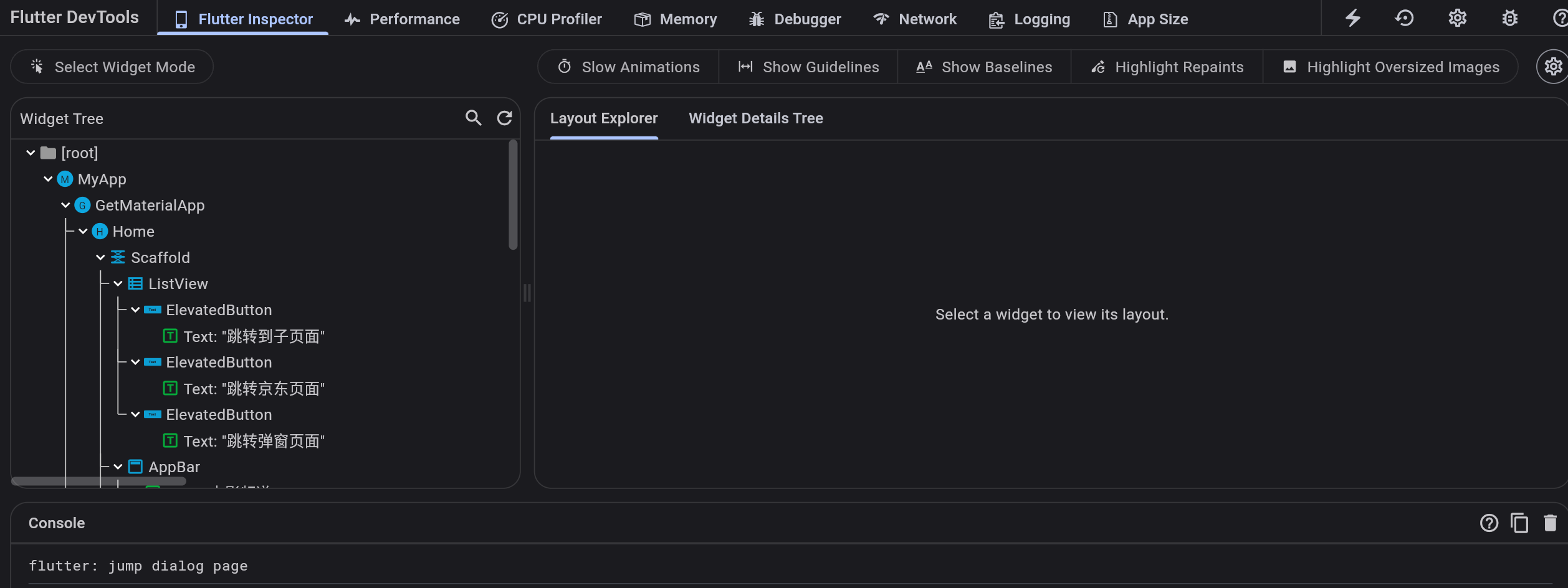Screen dimensions: 1568x588
Task: Click button icon of ElevatedButton above 跳转弹窗页面
Action: pos(153,415)
